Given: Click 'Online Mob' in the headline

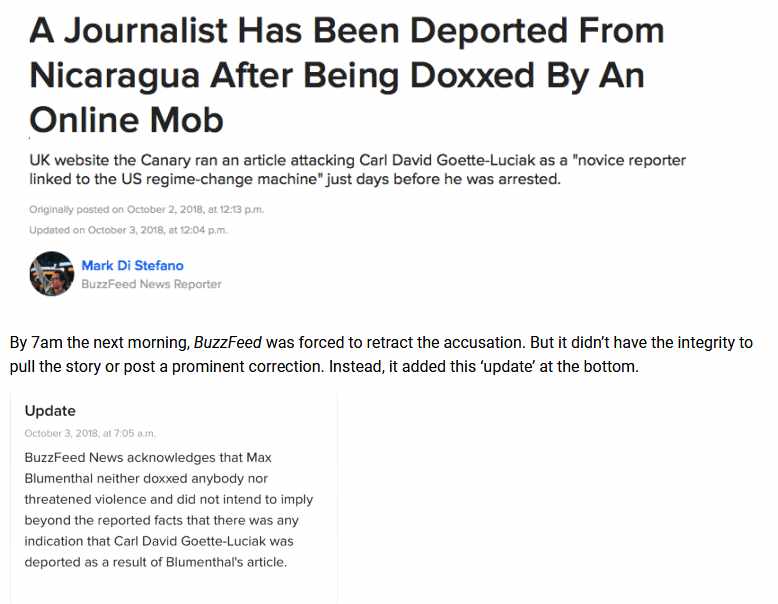Looking at the screenshot, I should click(126, 120).
